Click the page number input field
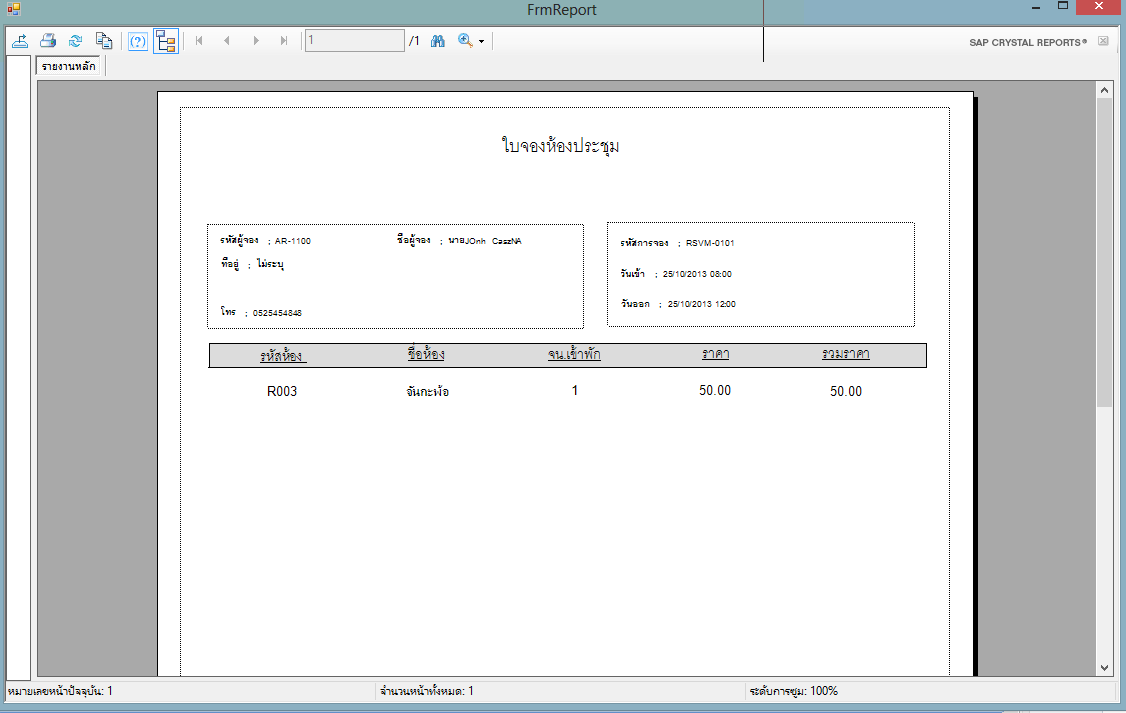Image resolution: width=1126 pixels, height=713 pixels. 353,41
